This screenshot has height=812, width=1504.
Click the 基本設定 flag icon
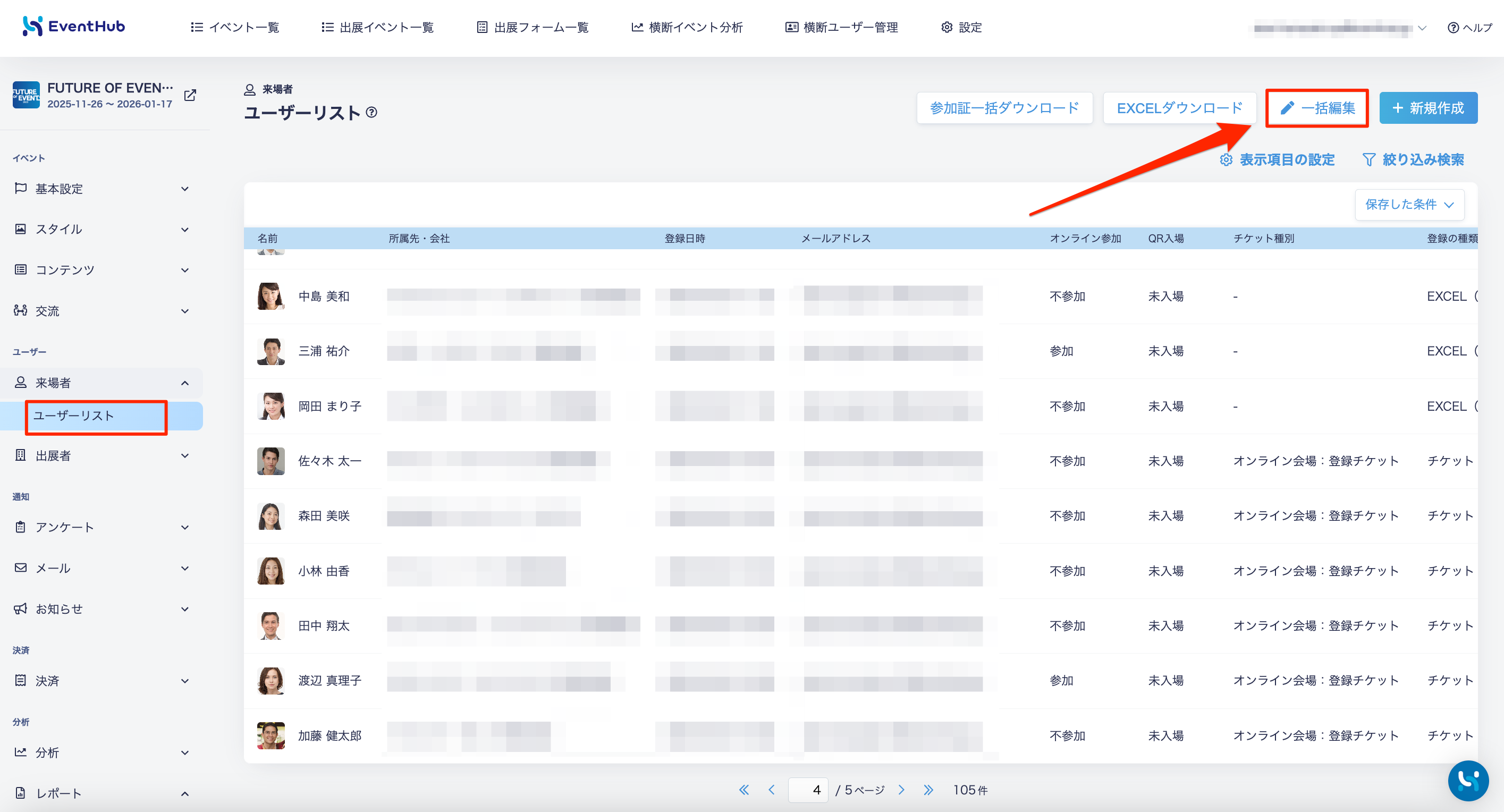tap(20, 188)
